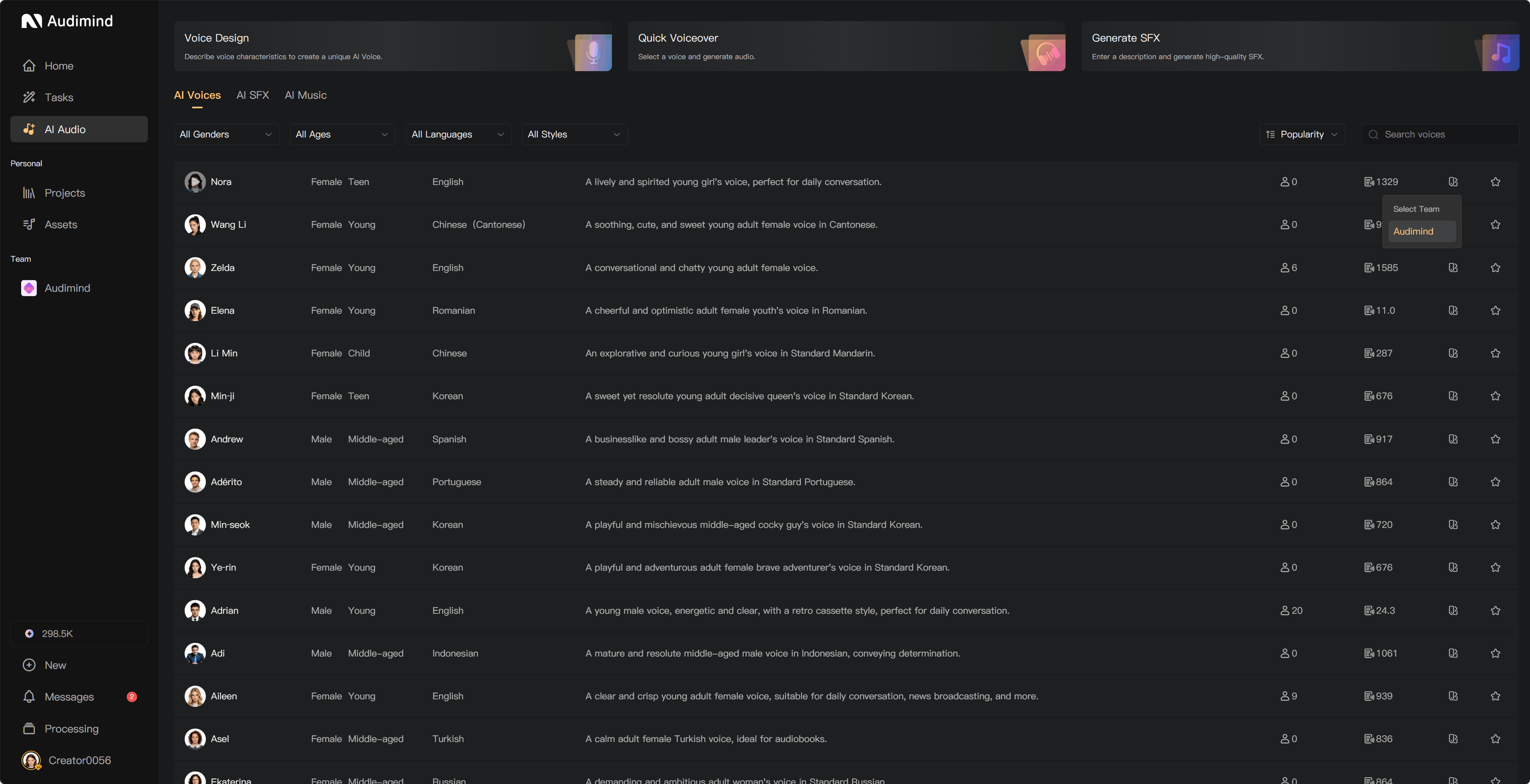Click Wang Li's avatar thumbnail
The height and width of the screenshot is (784, 1530).
195,225
